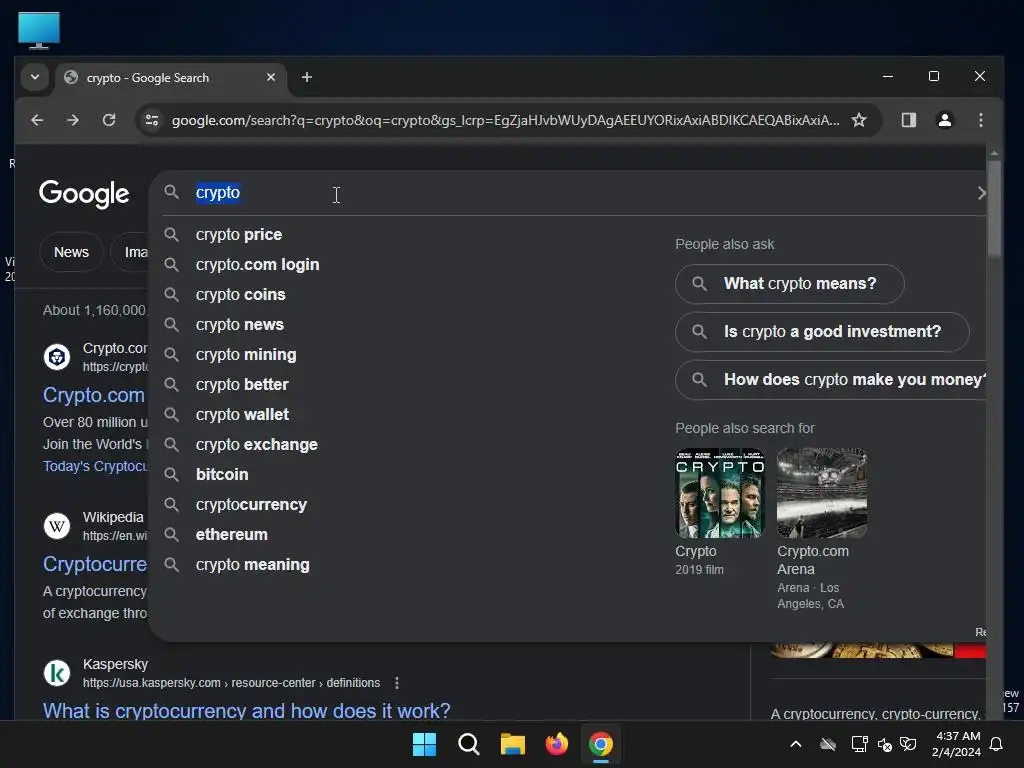Click Kaspersky URL breadcrumb text
This screenshot has width=1024, height=768.
231,683
